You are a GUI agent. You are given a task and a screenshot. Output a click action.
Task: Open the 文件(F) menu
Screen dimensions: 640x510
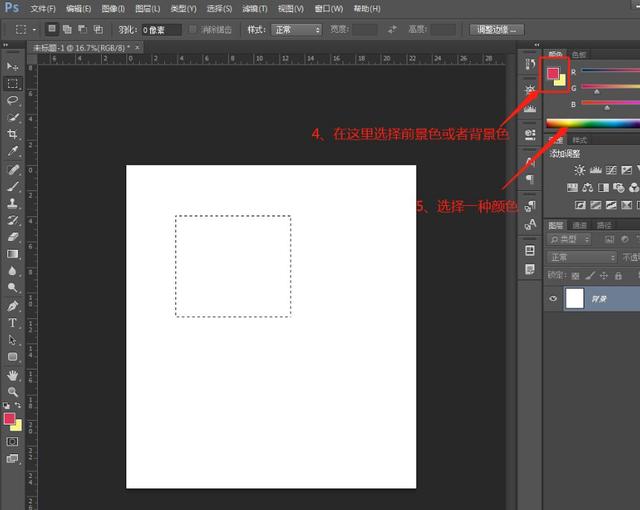[x=43, y=9]
